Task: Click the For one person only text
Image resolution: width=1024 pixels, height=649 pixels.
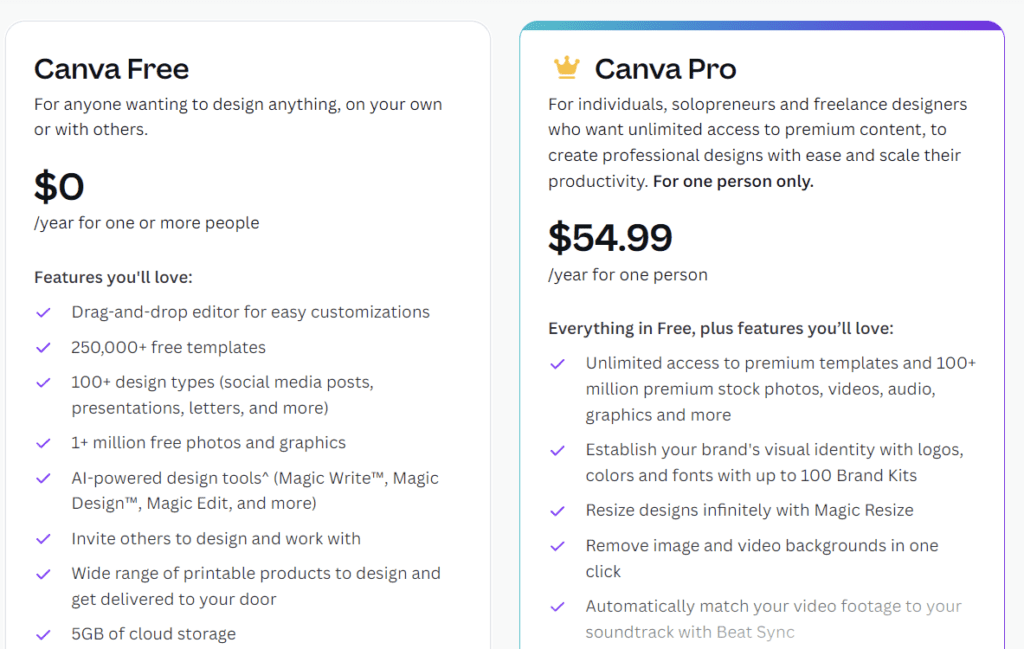Action: click(x=733, y=182)
